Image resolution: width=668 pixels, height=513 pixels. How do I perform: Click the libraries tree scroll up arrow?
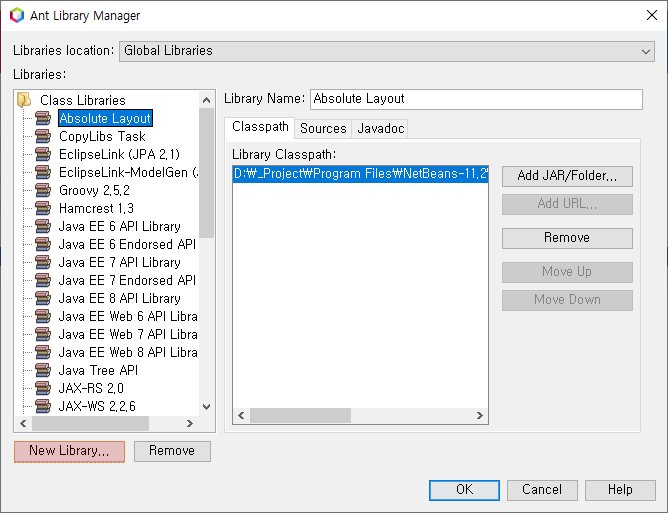pyautogui.click(x=207, y=100)
